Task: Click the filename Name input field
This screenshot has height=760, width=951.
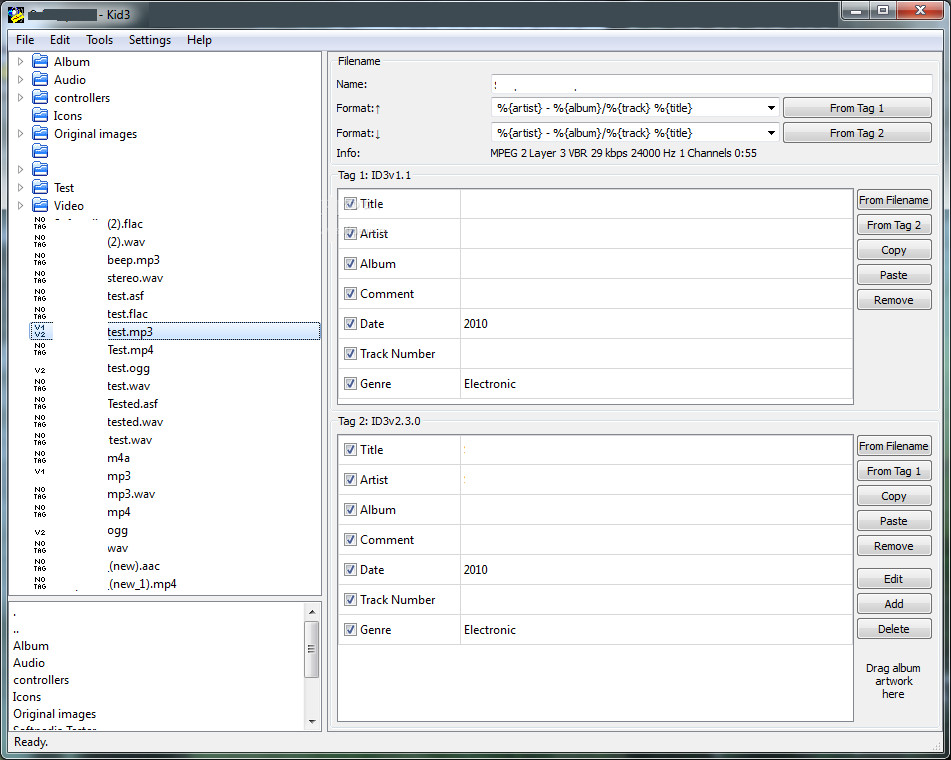Action: coord(711,84)
